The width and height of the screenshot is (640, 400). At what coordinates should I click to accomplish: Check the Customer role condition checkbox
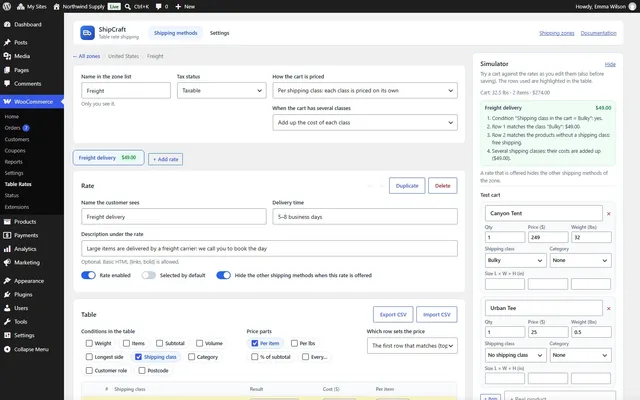(89, 371)
